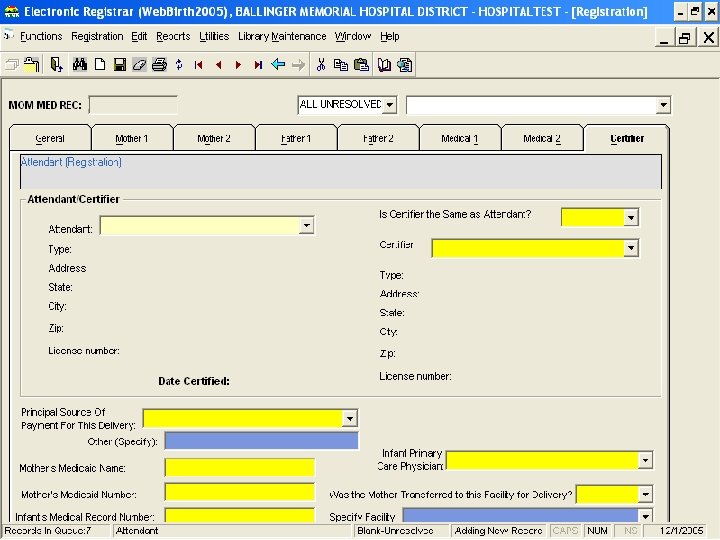Open the ALL UNRESOLVED filter dropdown

pos(389,105)
